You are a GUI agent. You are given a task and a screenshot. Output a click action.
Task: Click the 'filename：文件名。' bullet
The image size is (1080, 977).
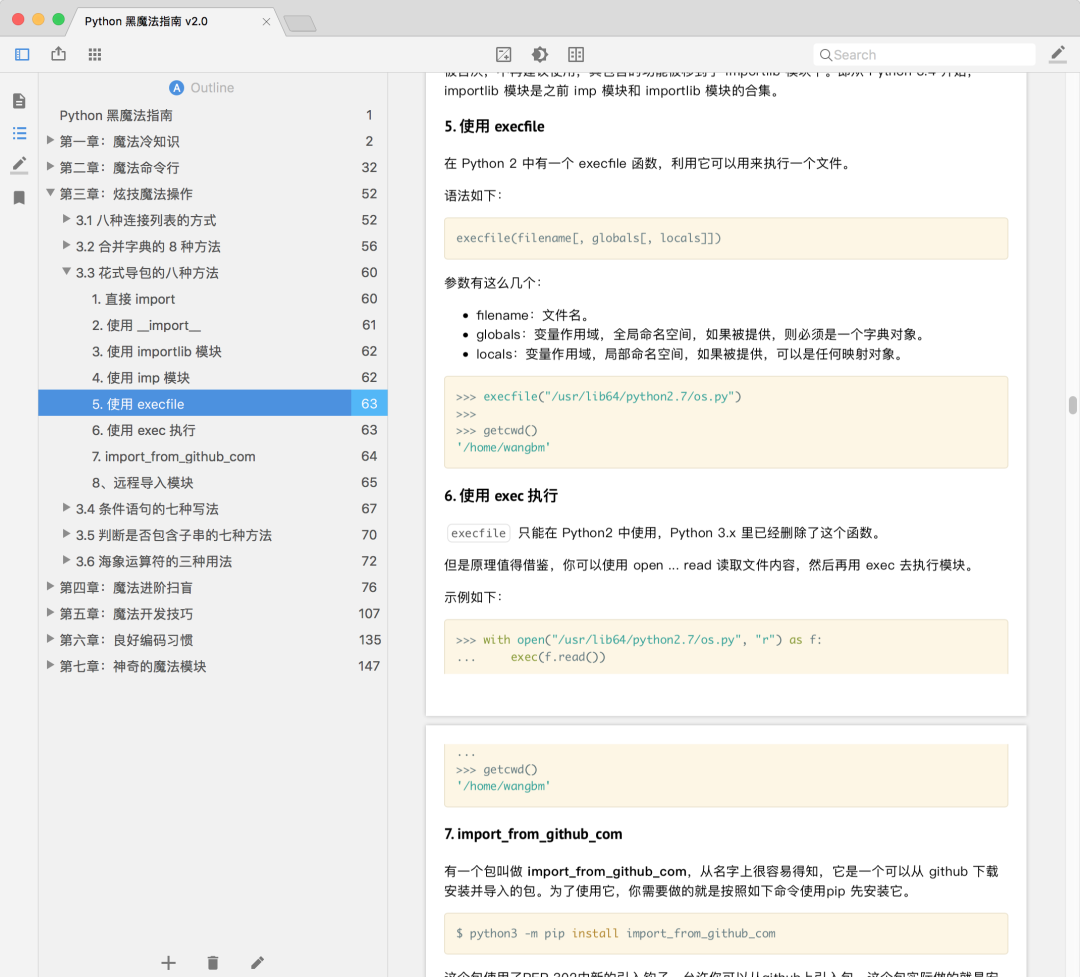click(x=533, y=316)
